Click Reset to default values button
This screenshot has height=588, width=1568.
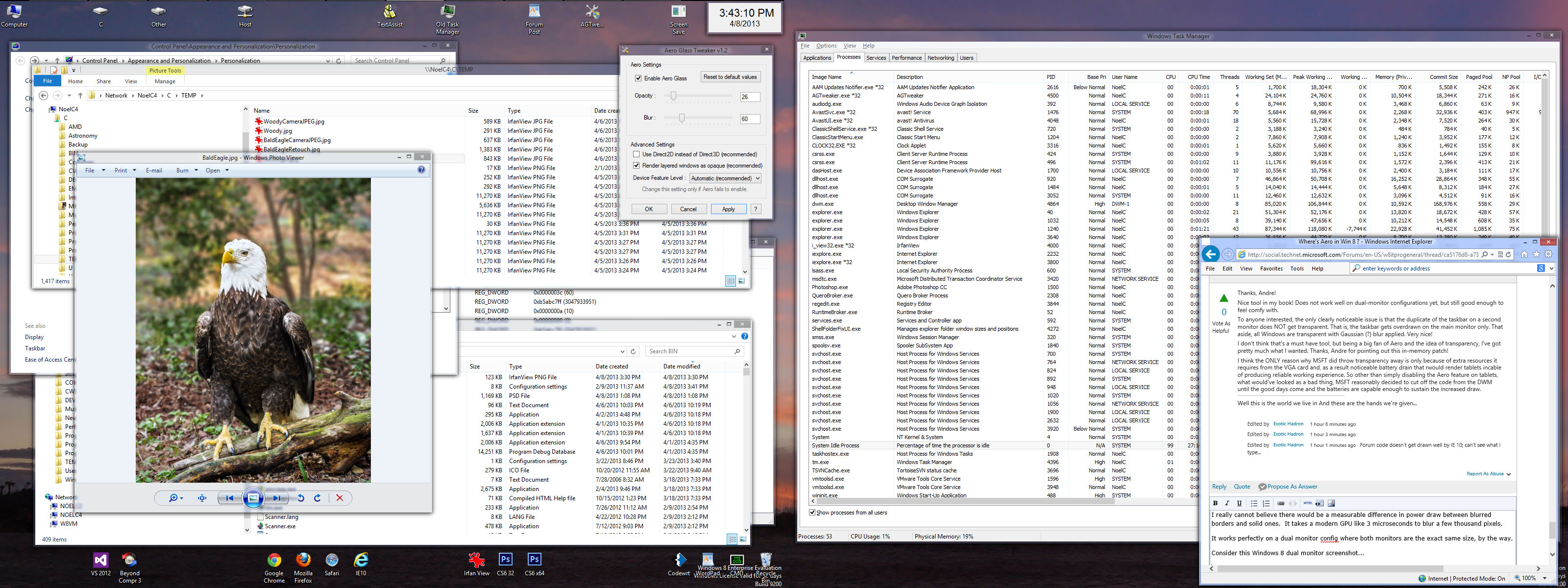[x=730, y=77]
